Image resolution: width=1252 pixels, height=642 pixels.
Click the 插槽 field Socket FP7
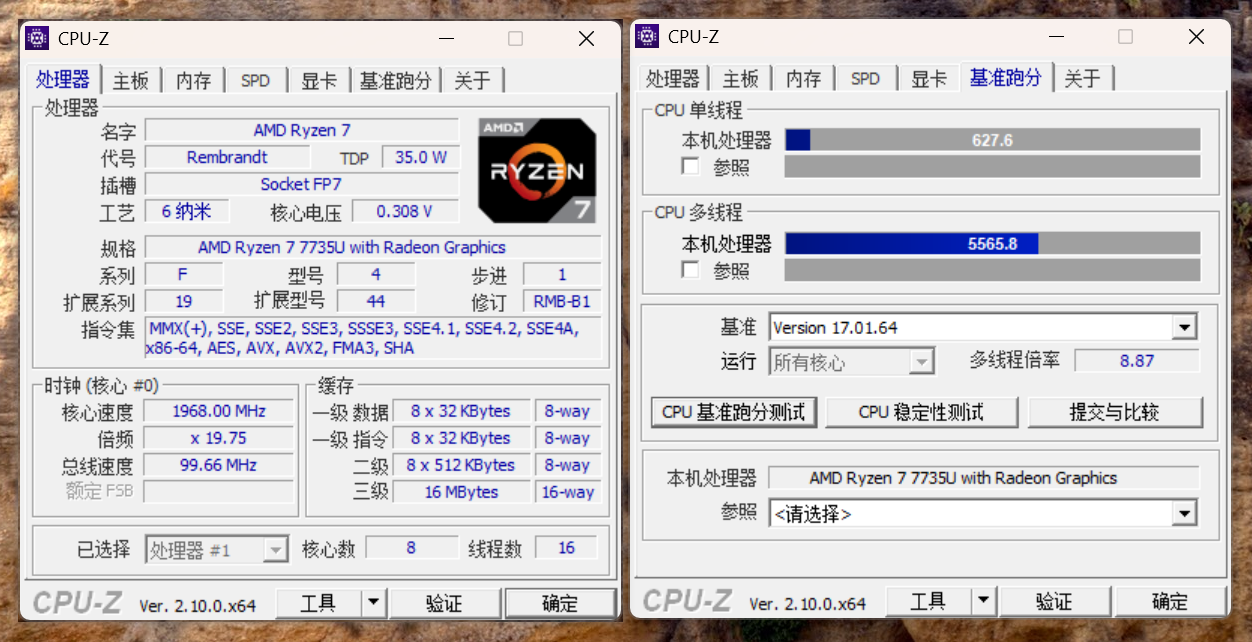point(302,184)
